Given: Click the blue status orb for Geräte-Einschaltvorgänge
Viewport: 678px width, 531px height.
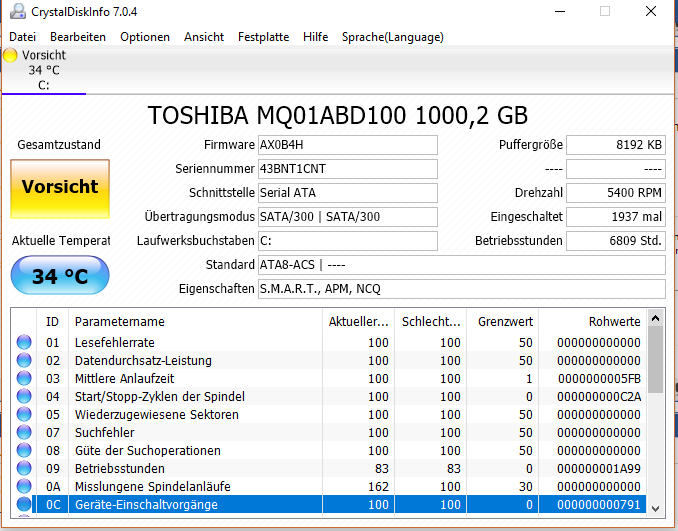Looking at the screenshot, I should coord(24,504).
